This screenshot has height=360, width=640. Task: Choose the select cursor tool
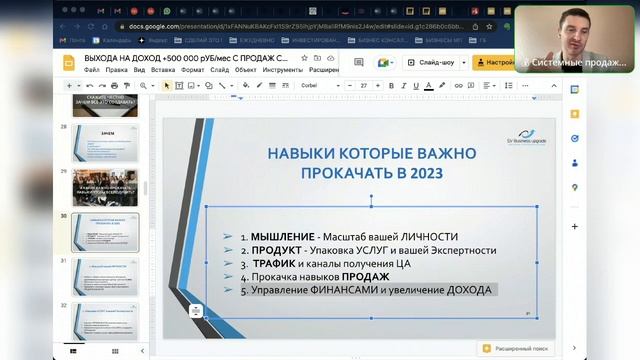click(x=167, y=85)
